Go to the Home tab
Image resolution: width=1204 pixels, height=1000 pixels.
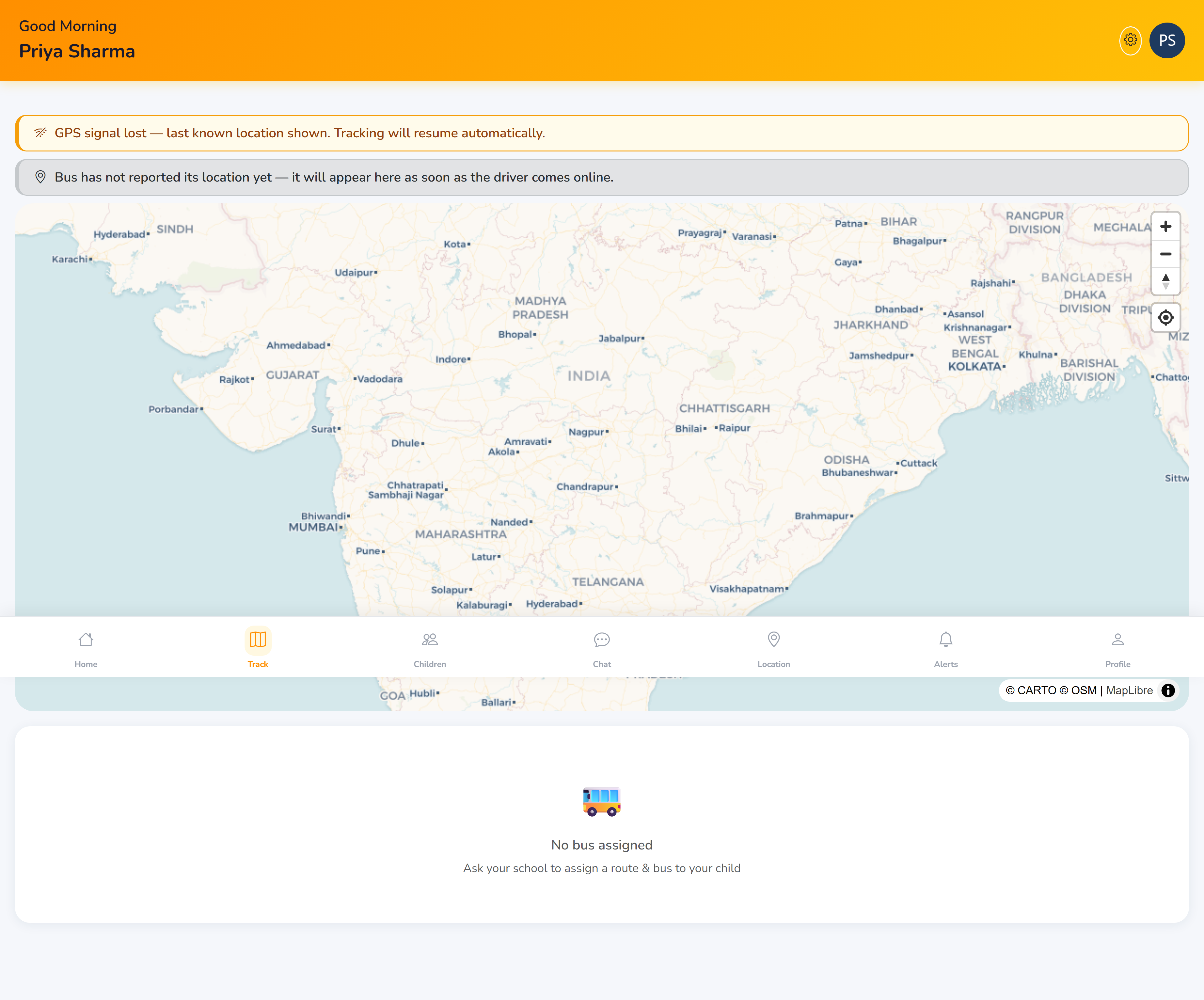86,648
